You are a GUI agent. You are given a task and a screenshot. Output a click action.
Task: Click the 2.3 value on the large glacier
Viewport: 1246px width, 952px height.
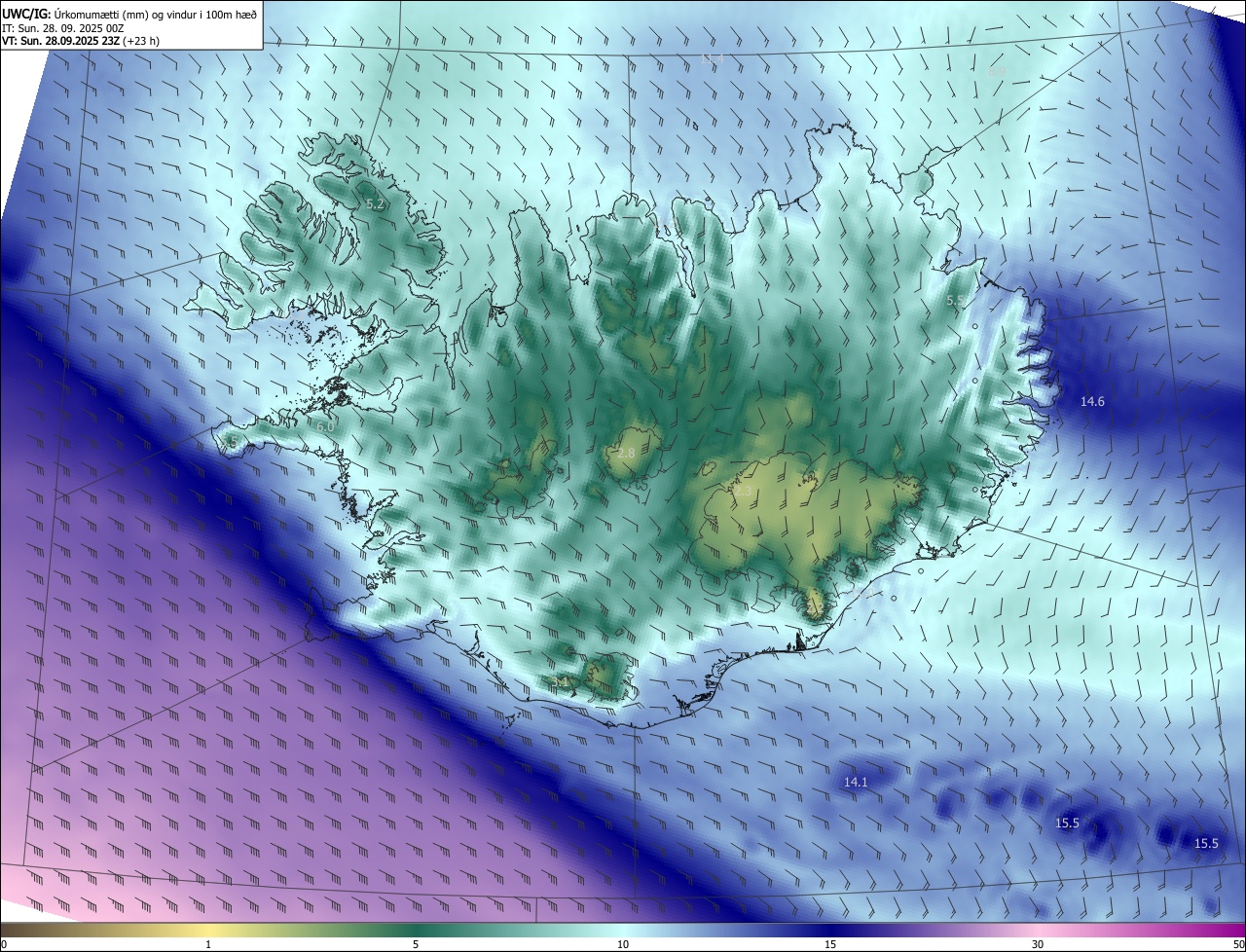[x=743, y=492]
